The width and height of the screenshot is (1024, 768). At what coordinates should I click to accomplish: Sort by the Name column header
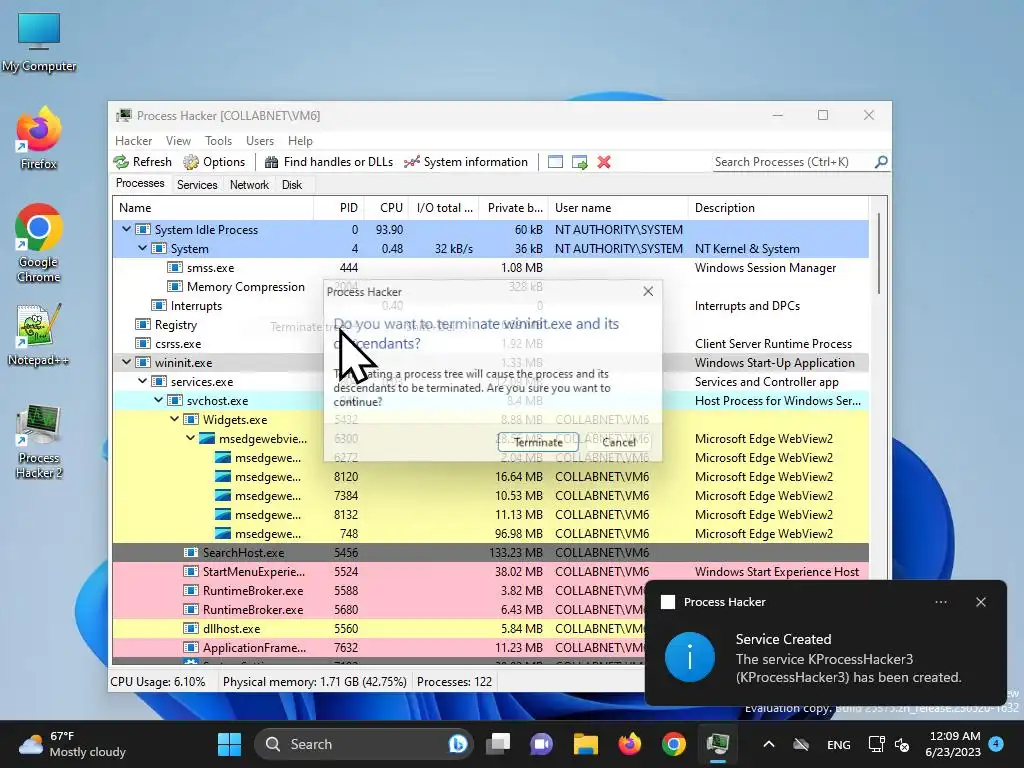pos(213,208)
